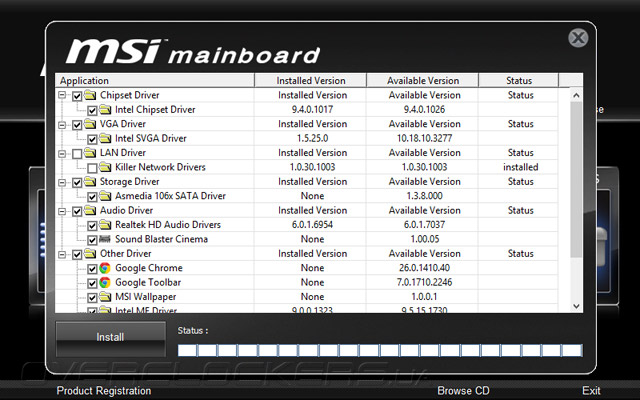Click the Intel Chipset Driver folder icon

coord(105,110)
